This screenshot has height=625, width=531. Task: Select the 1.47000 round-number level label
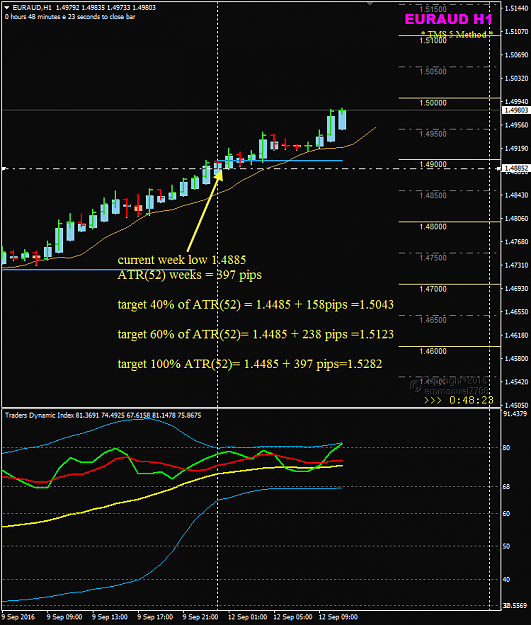click(433, 289)
